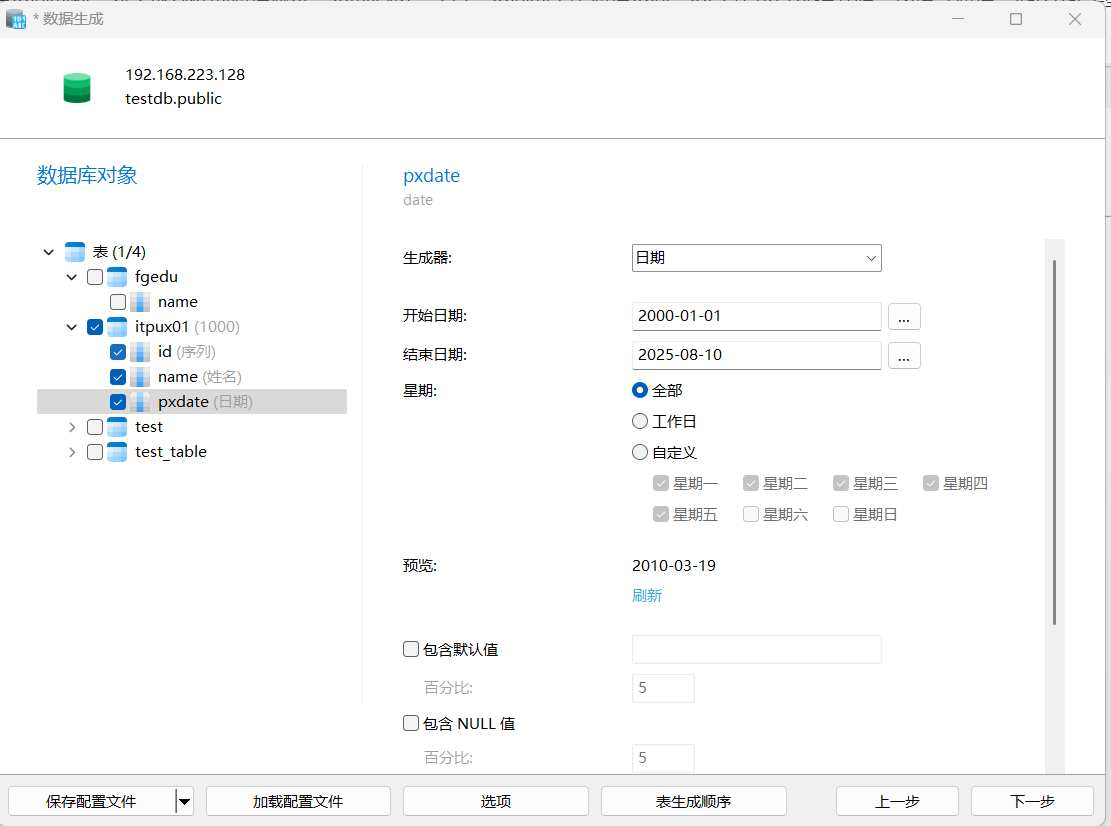Uncheck the name (姓名) column checkbox
Viewport: 1111px width, 826px height.
118,377
